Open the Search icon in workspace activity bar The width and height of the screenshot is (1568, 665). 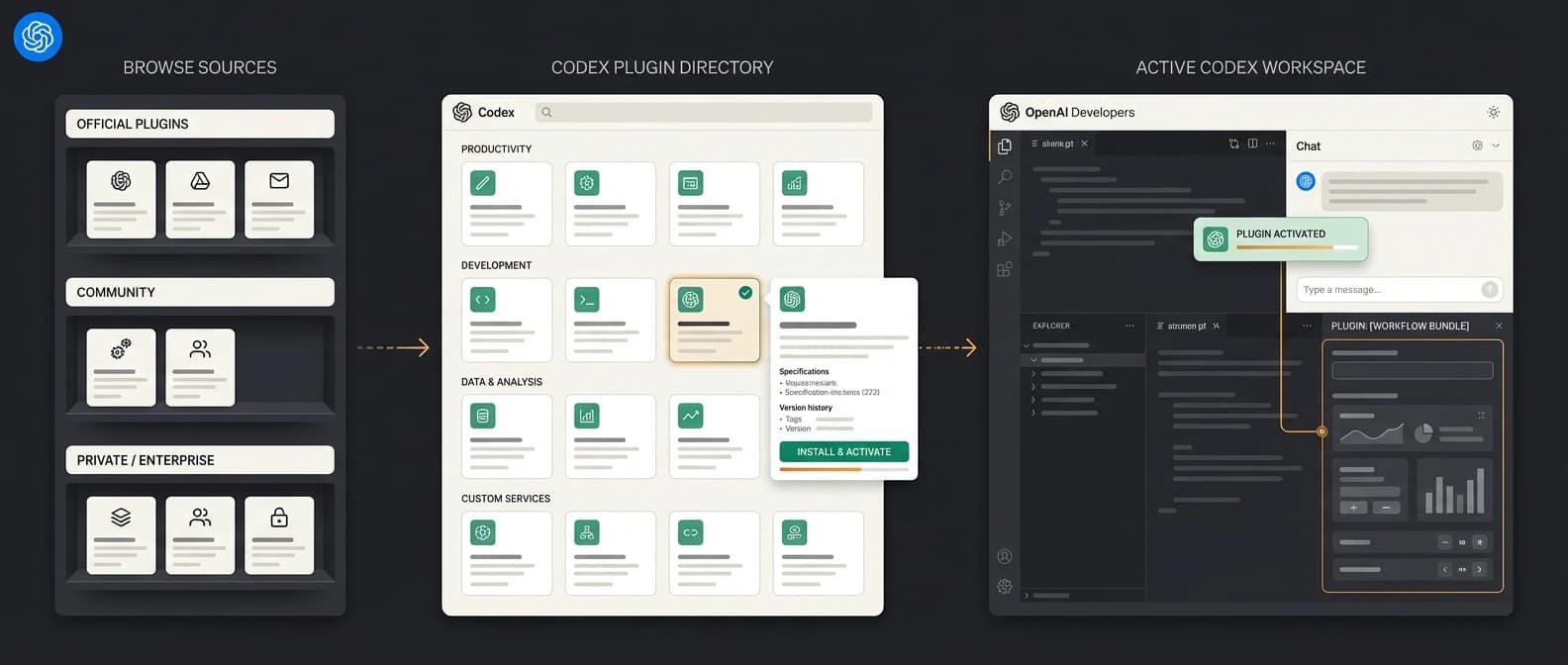point(1005,177)
